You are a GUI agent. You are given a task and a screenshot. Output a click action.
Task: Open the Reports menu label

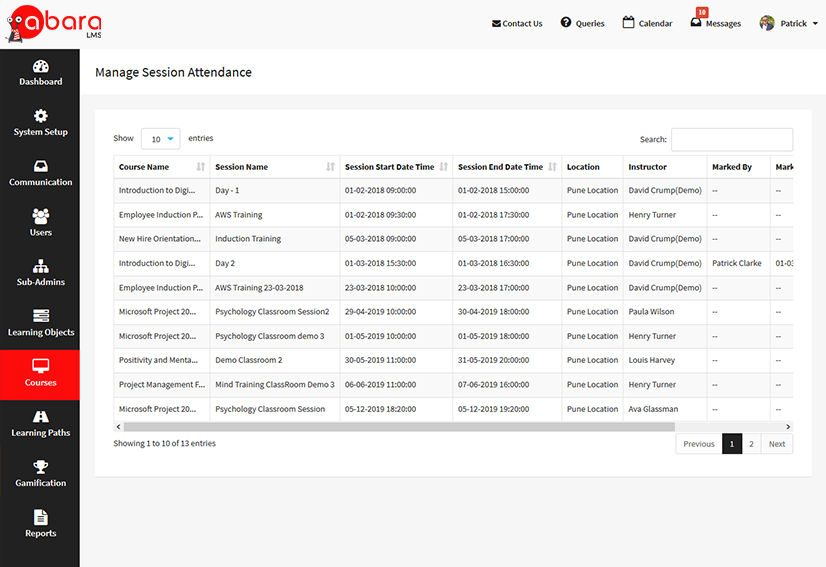tap(41, 533)
